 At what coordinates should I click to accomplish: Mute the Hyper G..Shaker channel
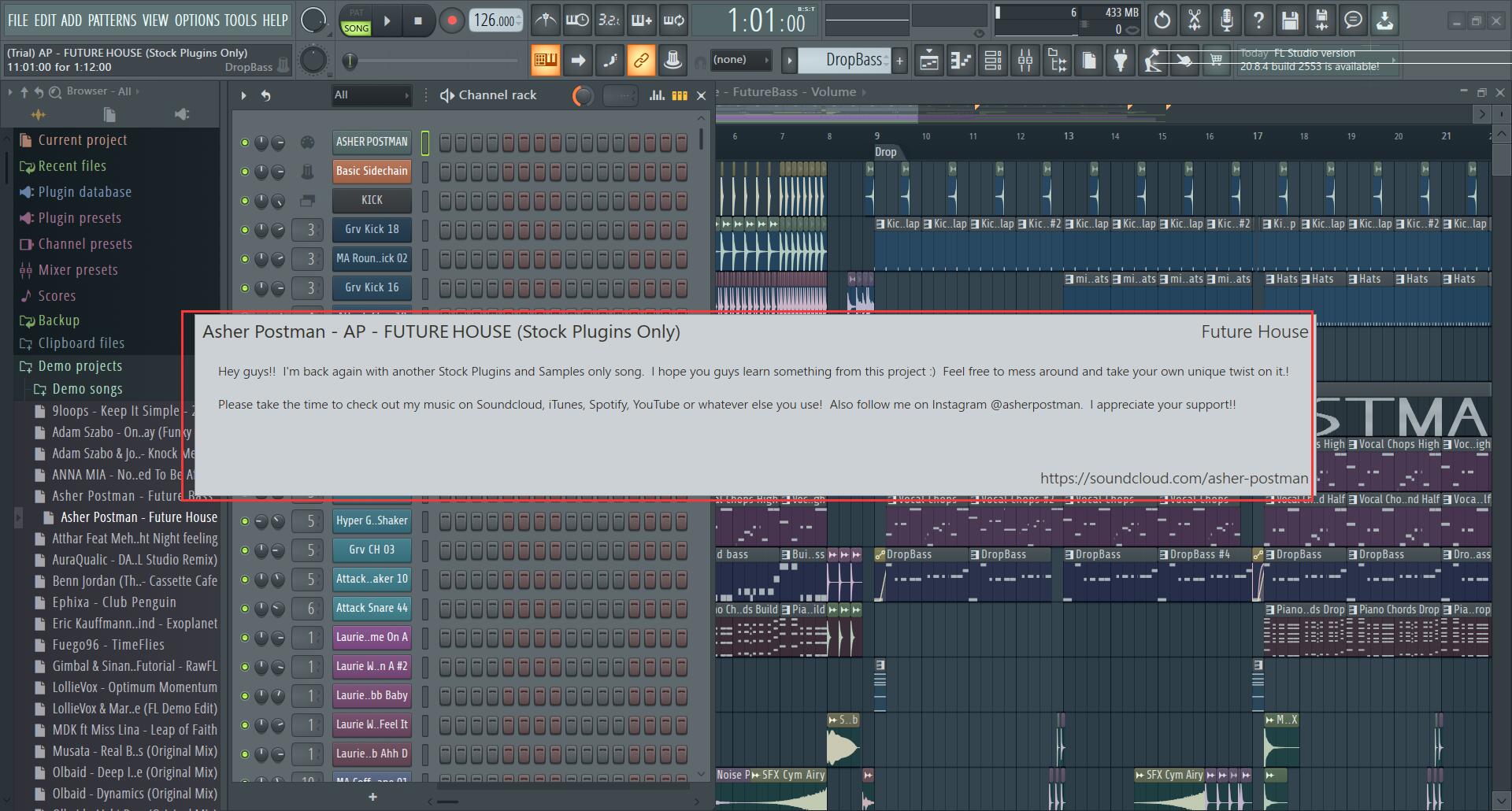(245, 521)
